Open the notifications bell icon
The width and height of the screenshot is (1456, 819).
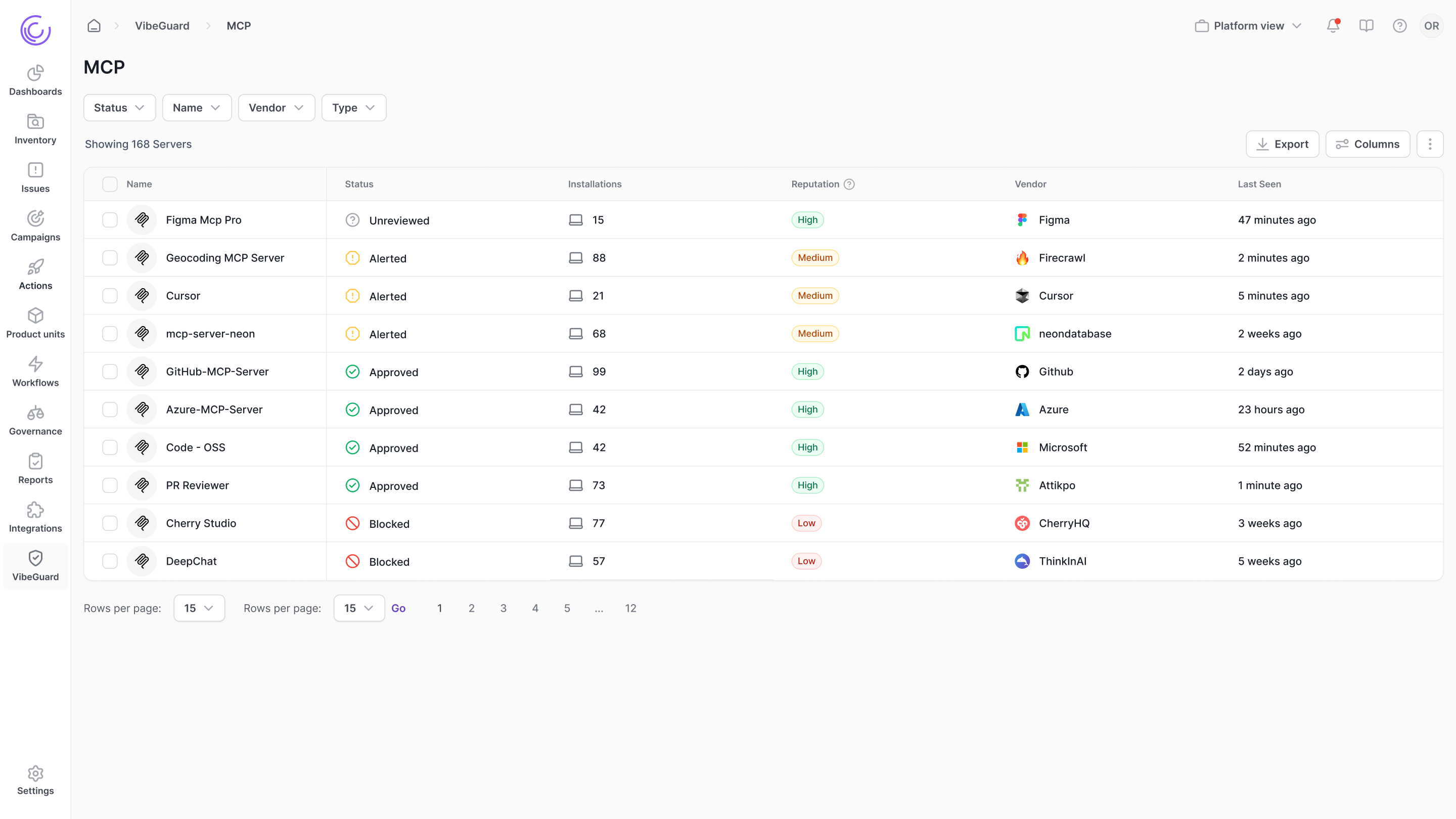coord(1333,25)
